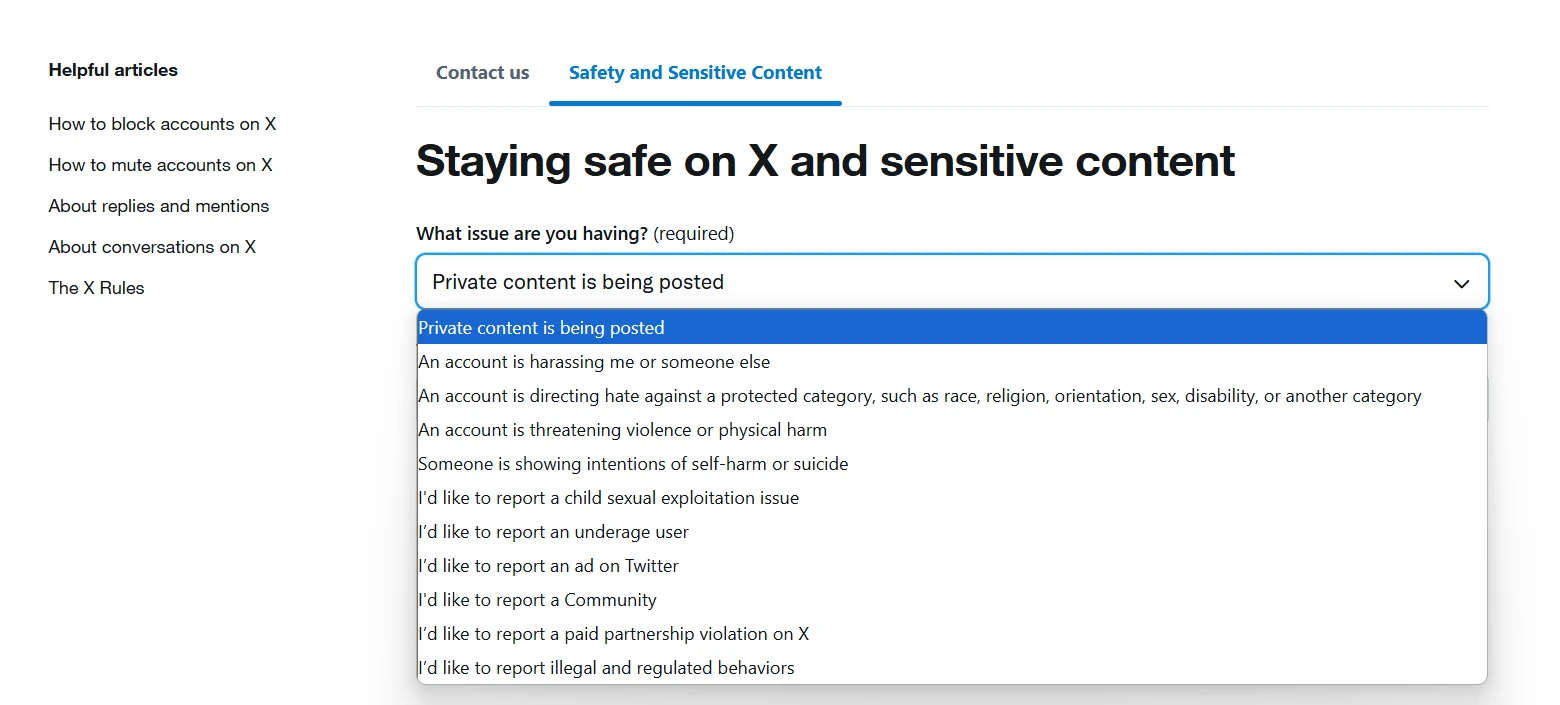Select 'threatening violence or physical harm' option
The height and width of the screenshot is (705, 1560).
(x=622, y=430)
